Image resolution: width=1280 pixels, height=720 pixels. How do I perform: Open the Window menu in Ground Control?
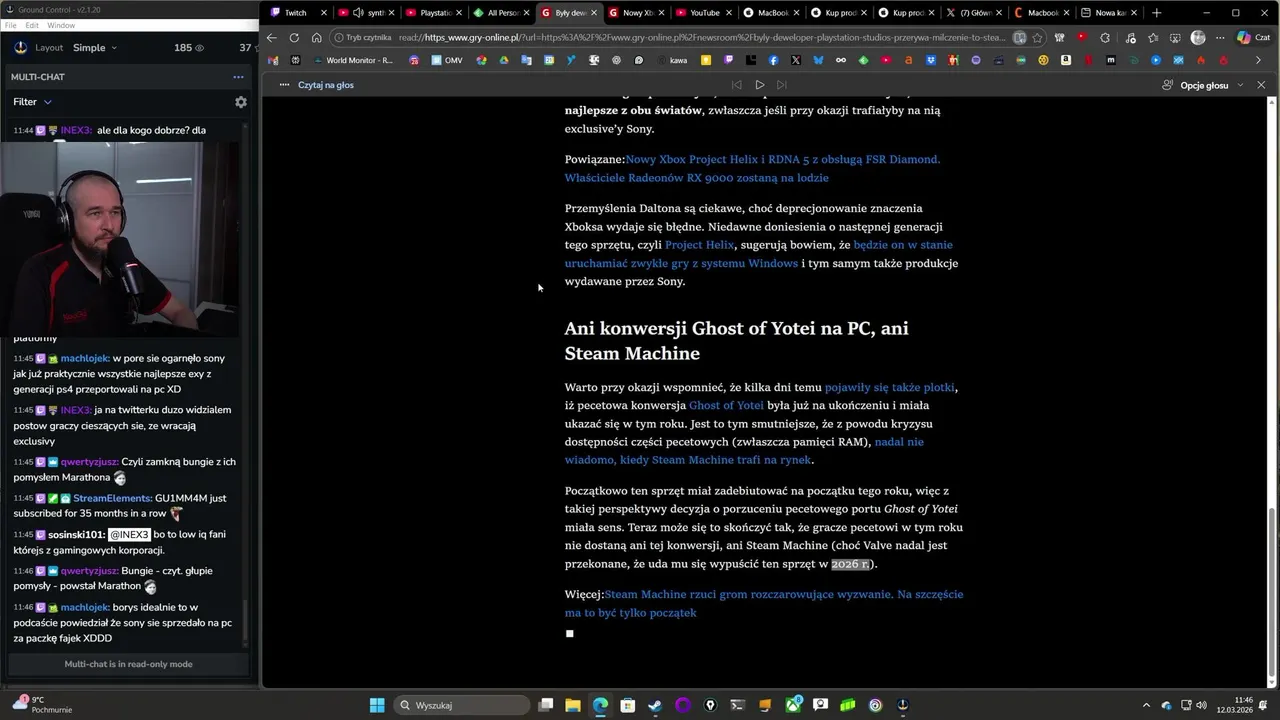(x=61, y=25)
